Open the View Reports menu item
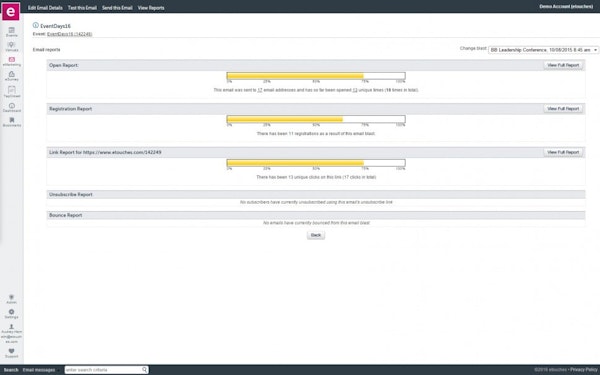 (151, 8)
